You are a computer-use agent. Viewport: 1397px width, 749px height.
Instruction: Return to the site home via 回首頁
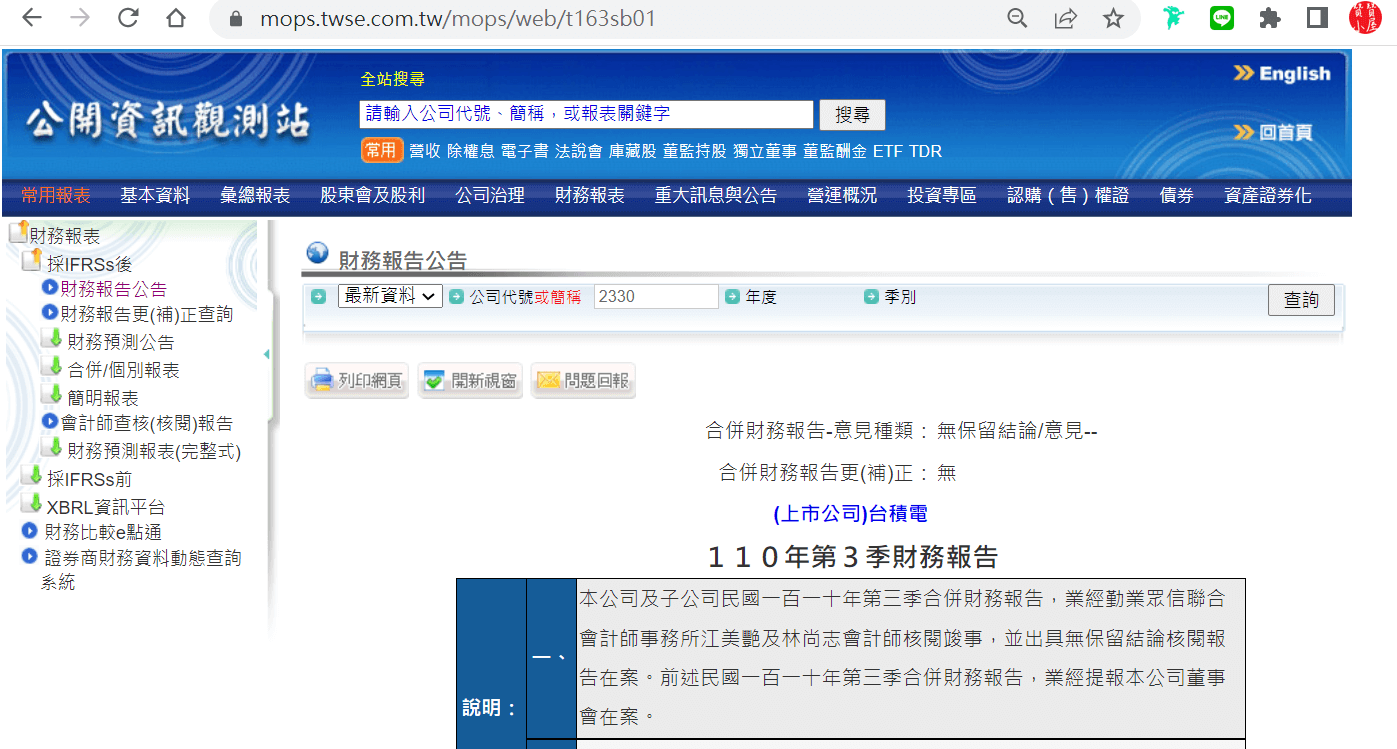click(1273, 133)
